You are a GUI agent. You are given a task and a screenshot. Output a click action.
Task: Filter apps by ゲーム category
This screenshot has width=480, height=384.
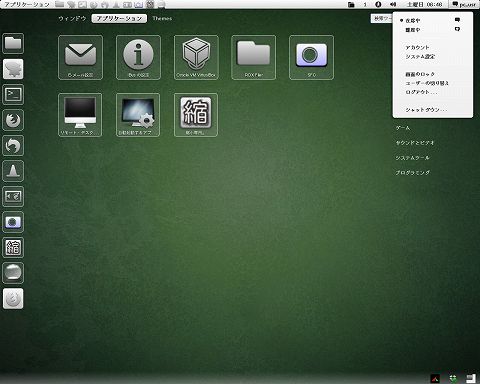[x=403, y=128]
